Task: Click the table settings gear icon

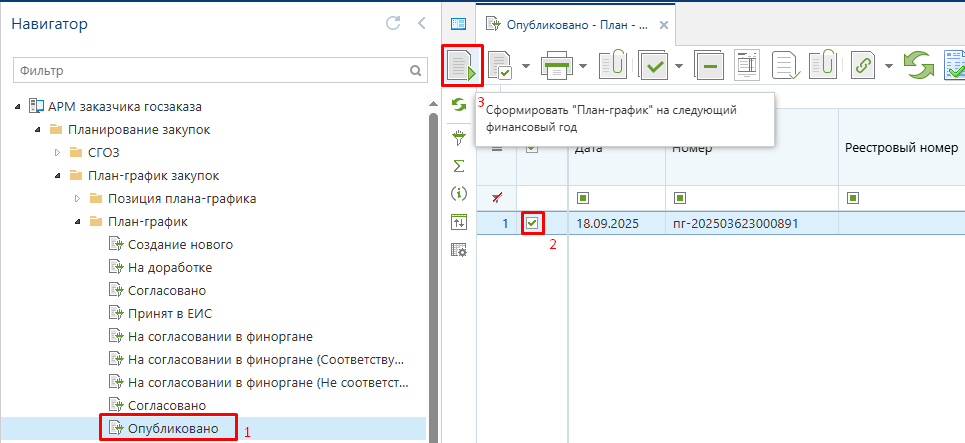Action: pyautogui.click(x=459, y=250)
